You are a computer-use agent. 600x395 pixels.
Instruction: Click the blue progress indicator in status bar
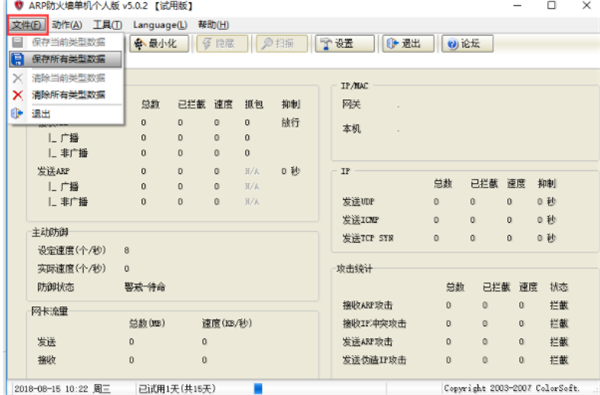coord(258,389)
